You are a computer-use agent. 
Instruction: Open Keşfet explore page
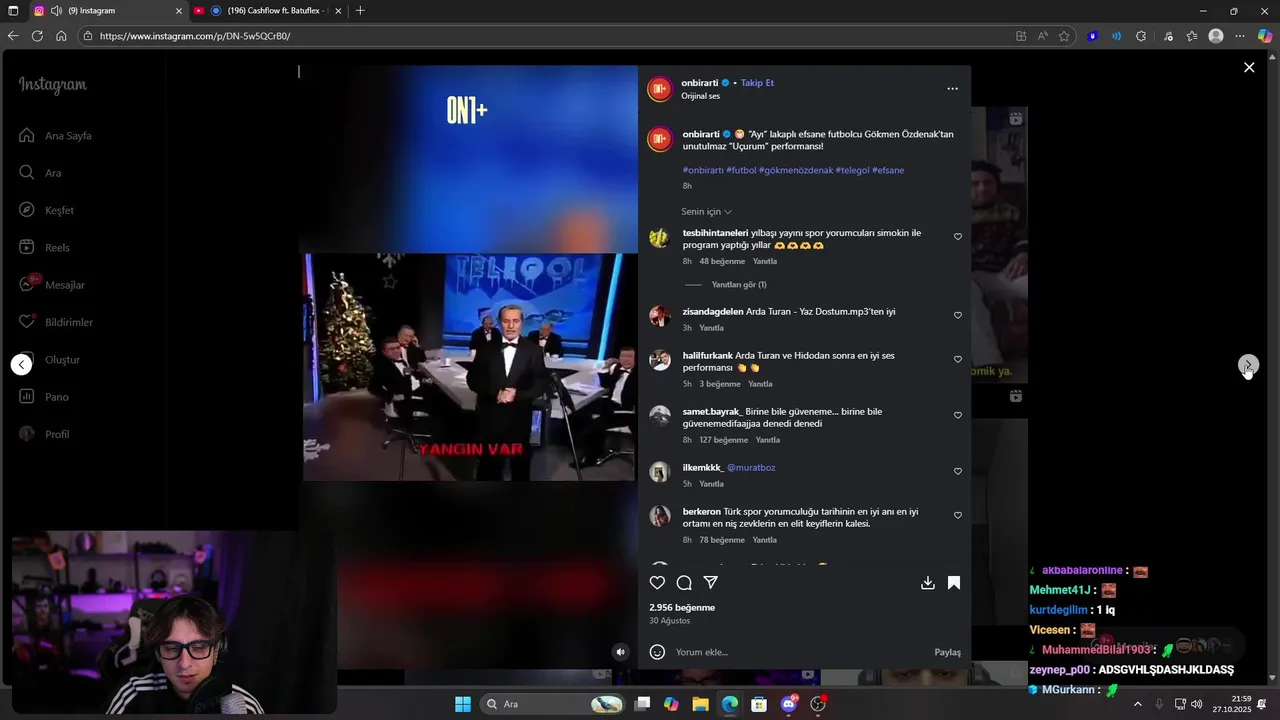click(x=46, y=210)
